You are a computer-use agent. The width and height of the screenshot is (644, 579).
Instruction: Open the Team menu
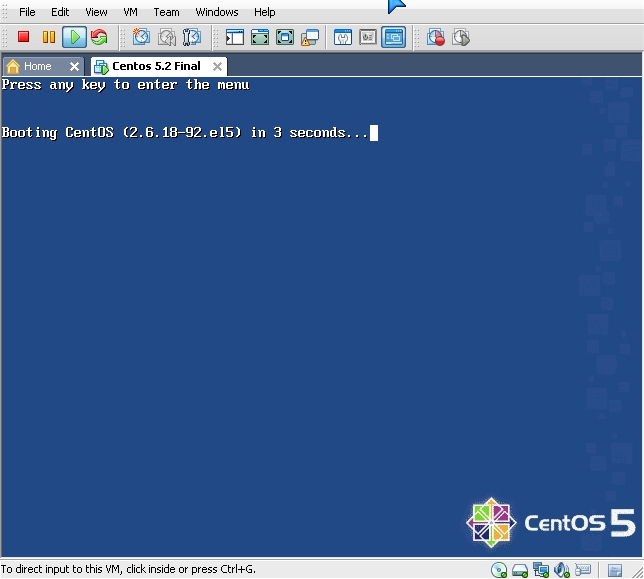coord(166,12)
